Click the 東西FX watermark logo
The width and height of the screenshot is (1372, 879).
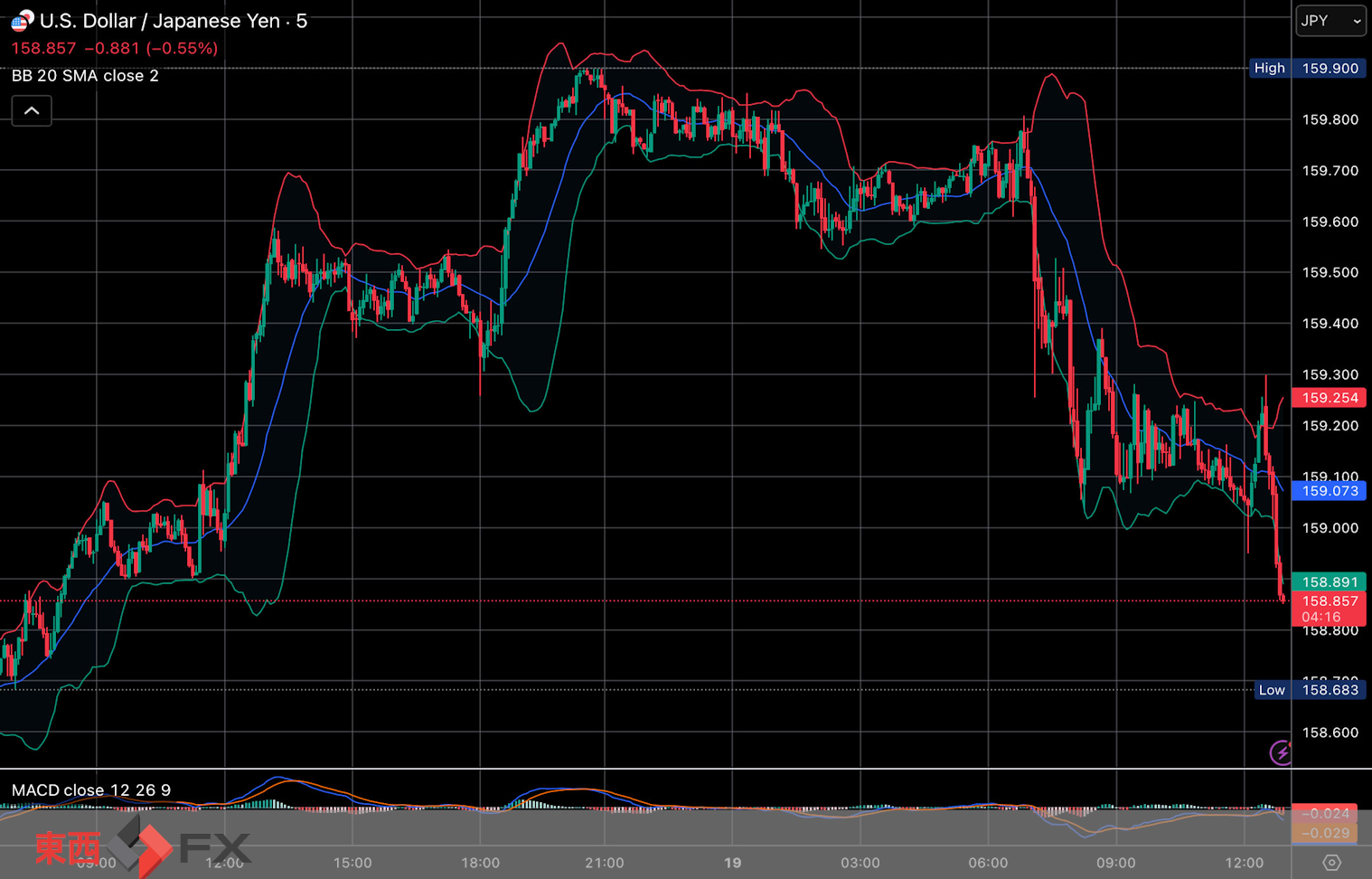point(143,847)
